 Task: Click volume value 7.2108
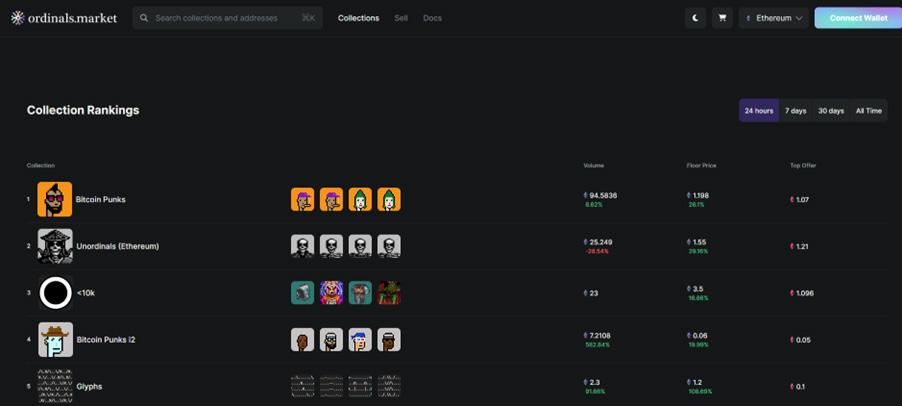pyautogui.click(x=601, y=335)
